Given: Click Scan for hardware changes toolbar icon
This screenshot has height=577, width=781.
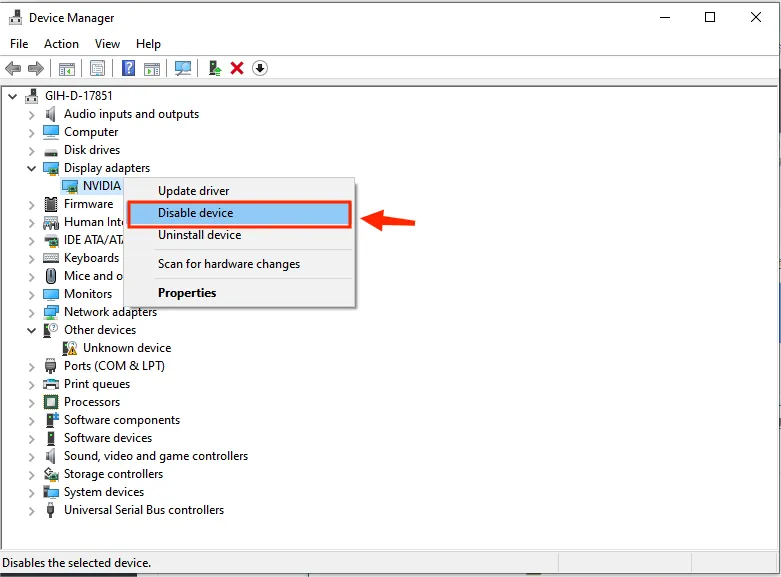Looking at the screenshot, I should coord(183,68).
